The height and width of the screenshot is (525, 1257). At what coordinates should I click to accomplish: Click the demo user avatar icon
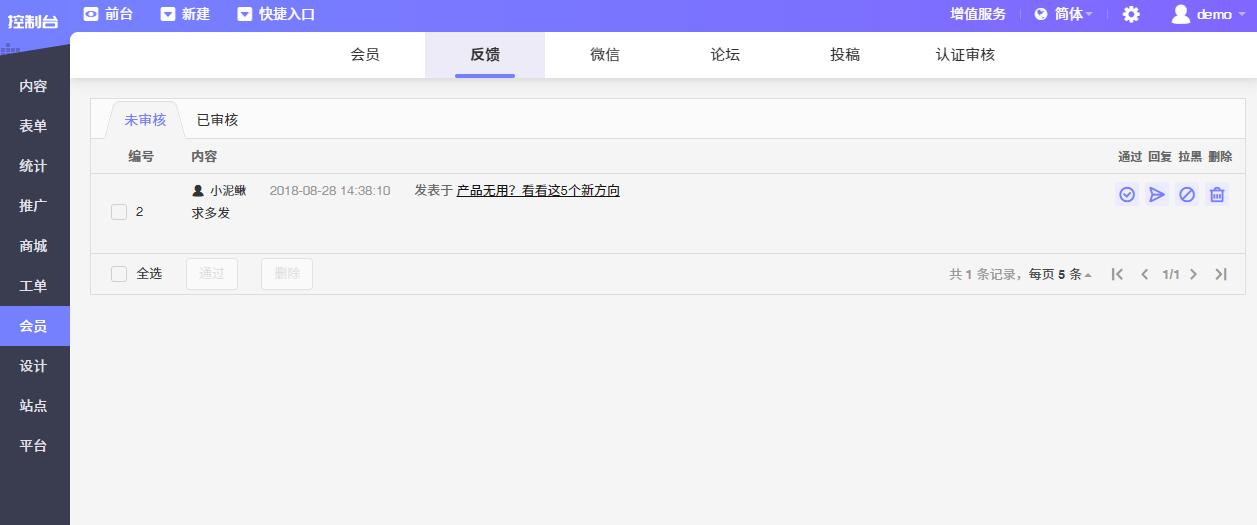[1181, 14]
